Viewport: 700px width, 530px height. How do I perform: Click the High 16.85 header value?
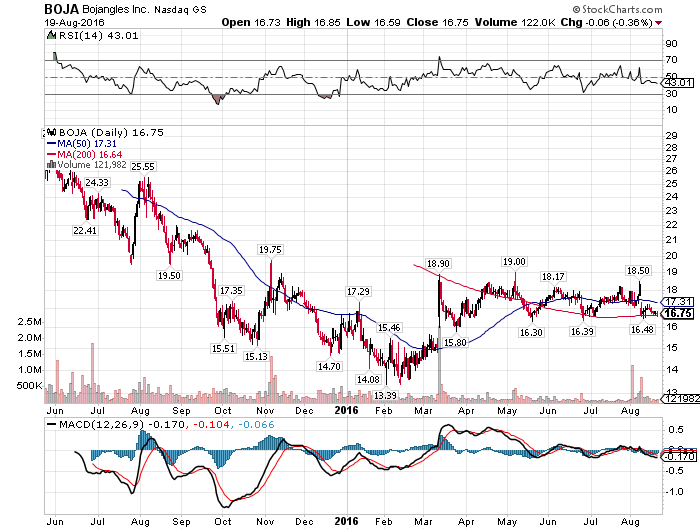click(x=313, y=22)
